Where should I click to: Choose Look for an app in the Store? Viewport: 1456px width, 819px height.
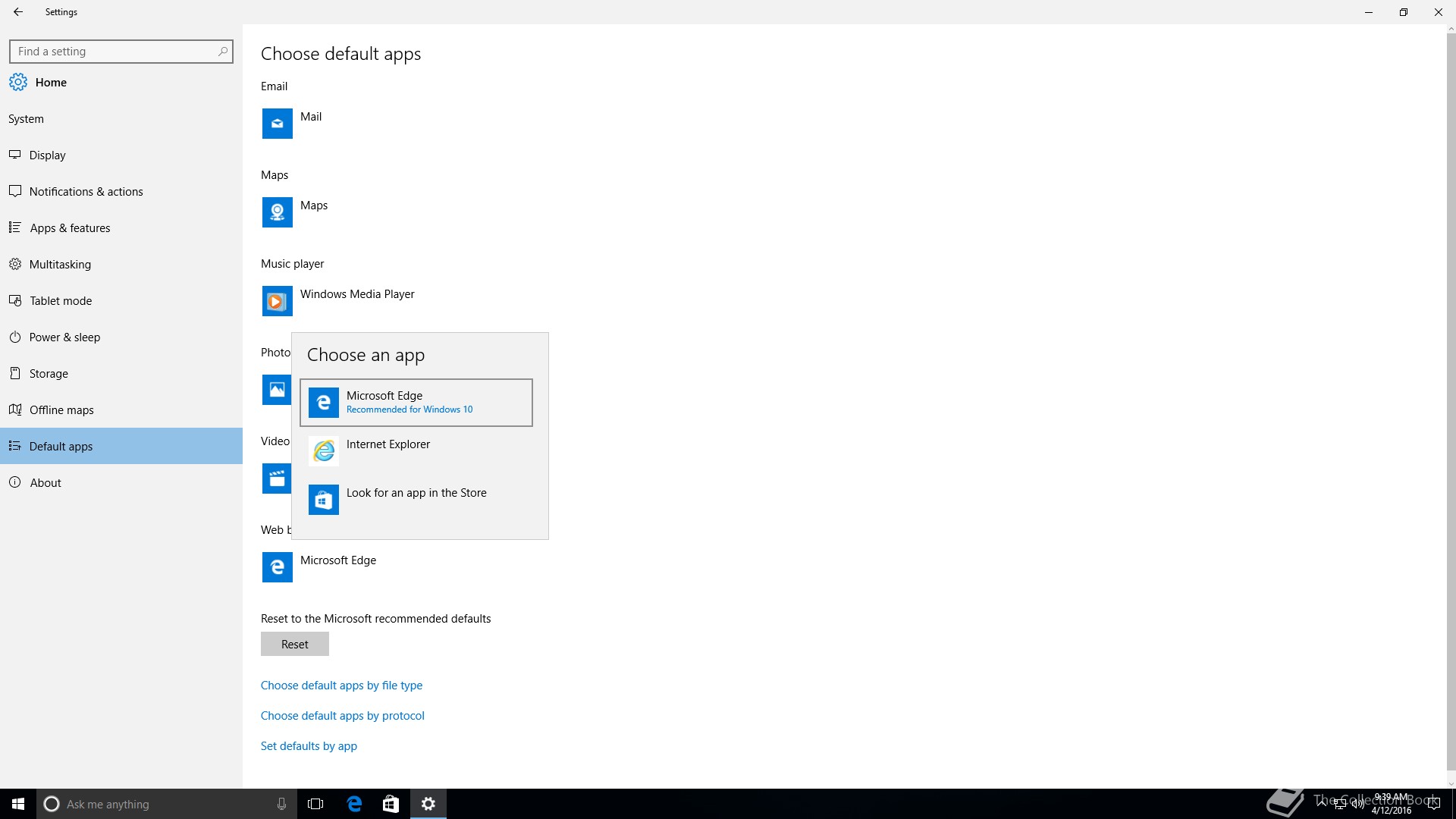[416, 500]
